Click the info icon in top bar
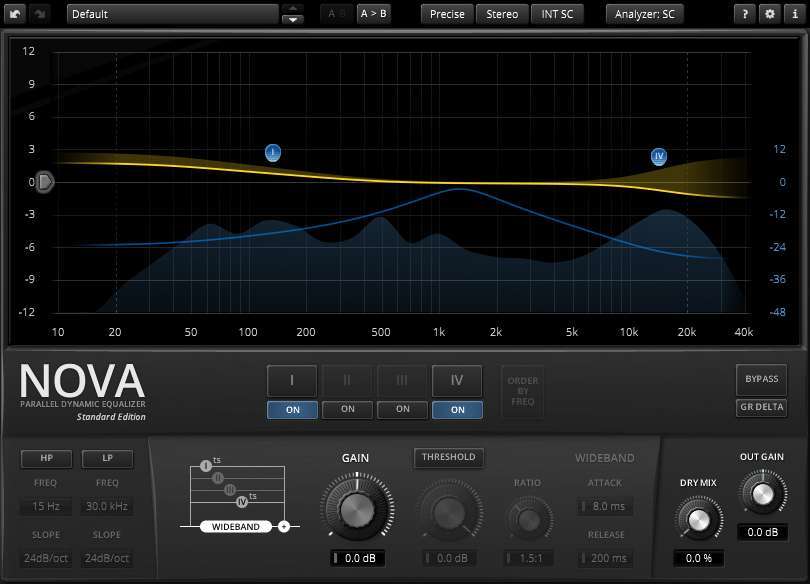810x584 pixels. click(794, 14)
